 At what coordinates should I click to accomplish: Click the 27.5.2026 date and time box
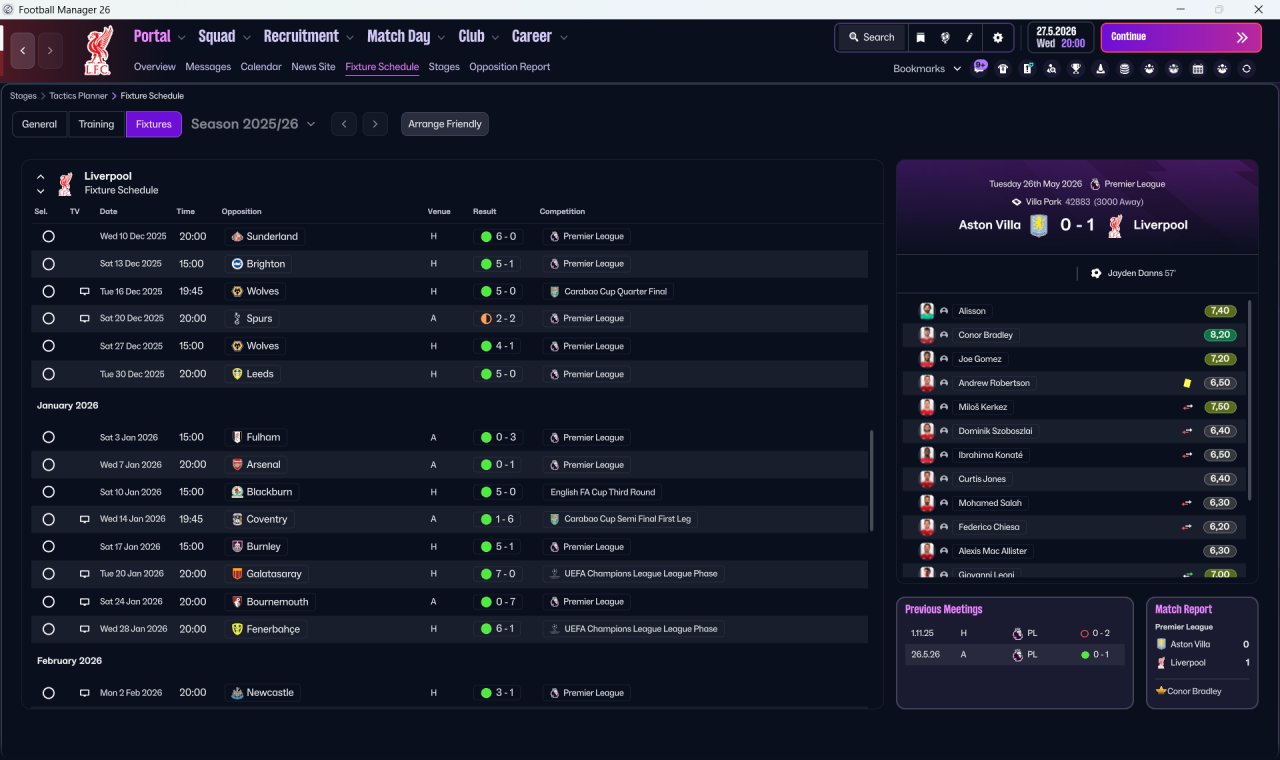click(1061, 37)
